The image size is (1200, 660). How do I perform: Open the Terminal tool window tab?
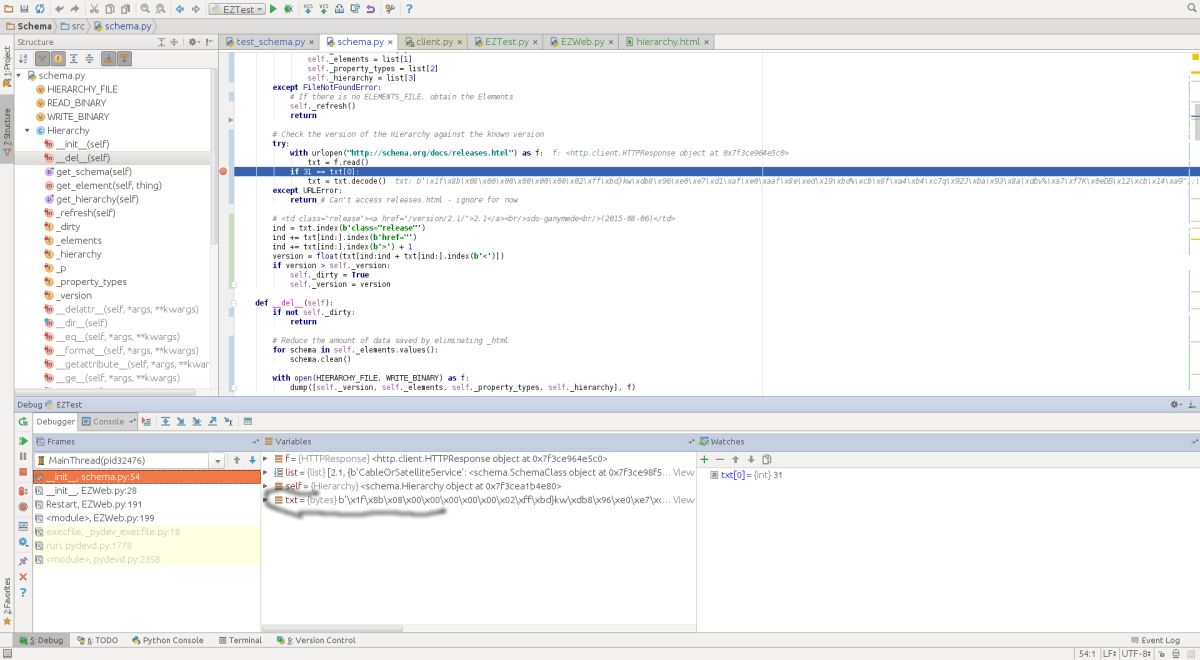239,640
